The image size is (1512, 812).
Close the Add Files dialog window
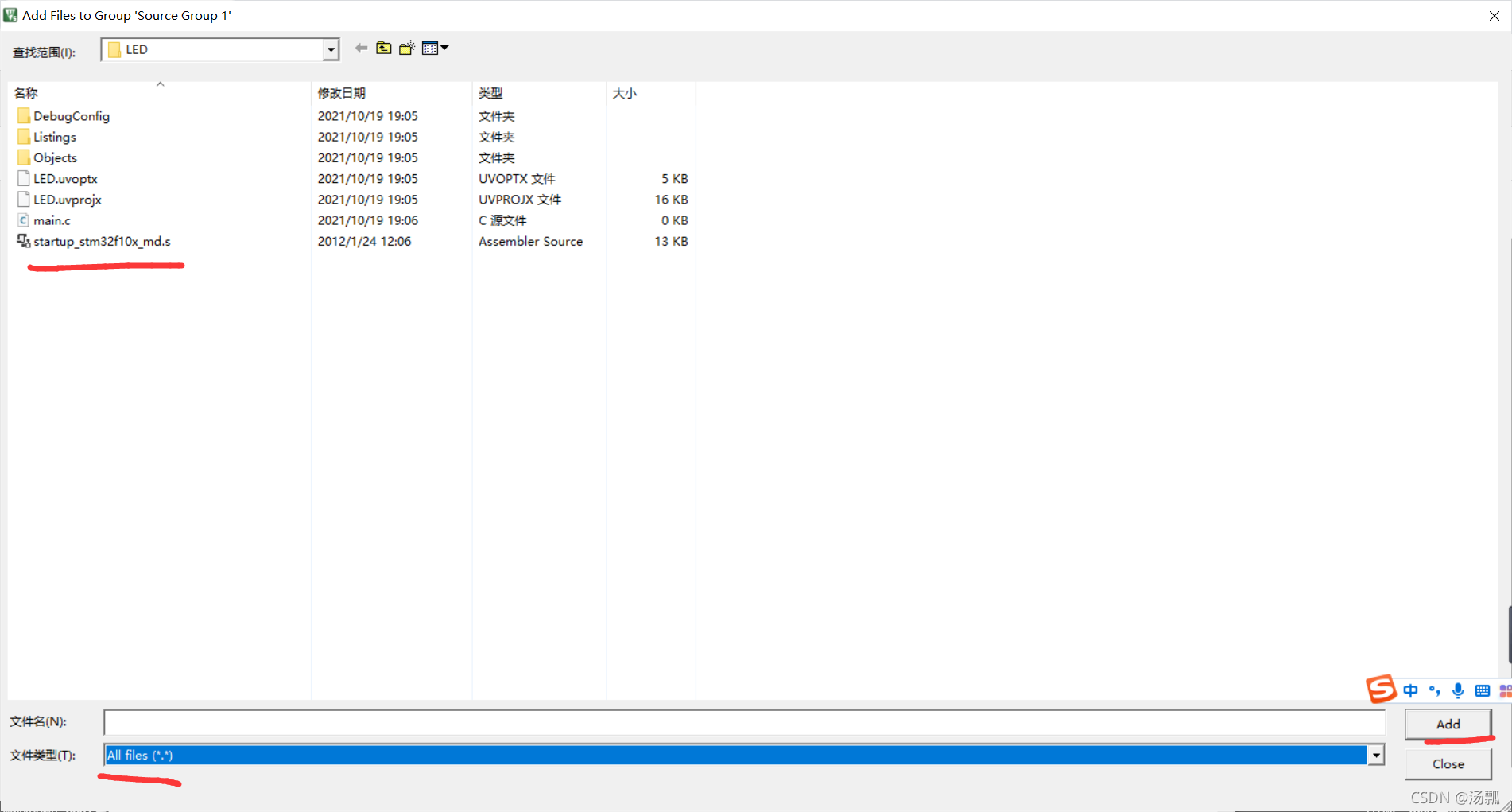tap(1494, 15)
